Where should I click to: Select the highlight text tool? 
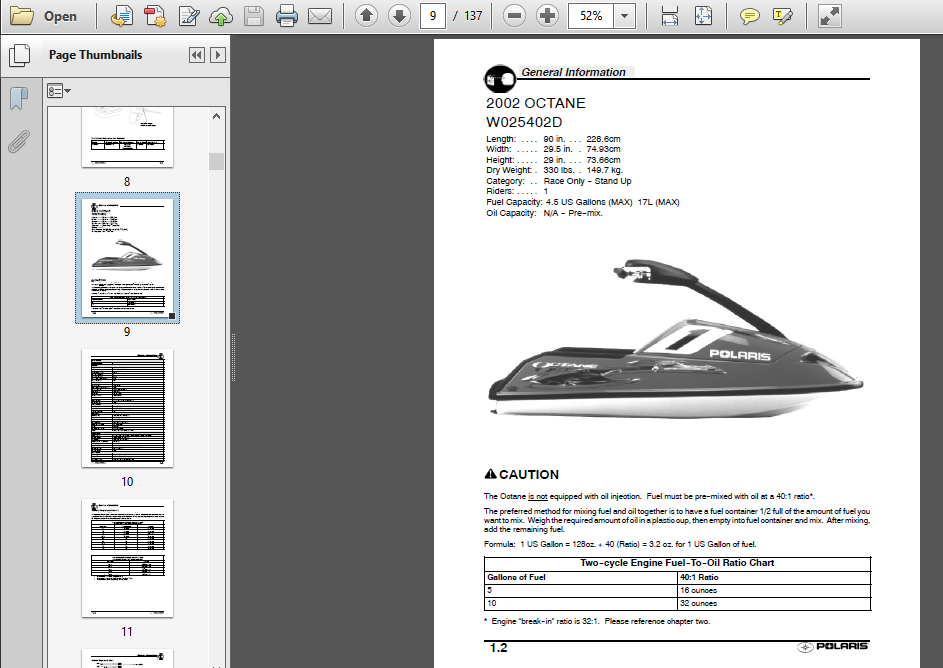pyautogui.click(x=782, y=16)
